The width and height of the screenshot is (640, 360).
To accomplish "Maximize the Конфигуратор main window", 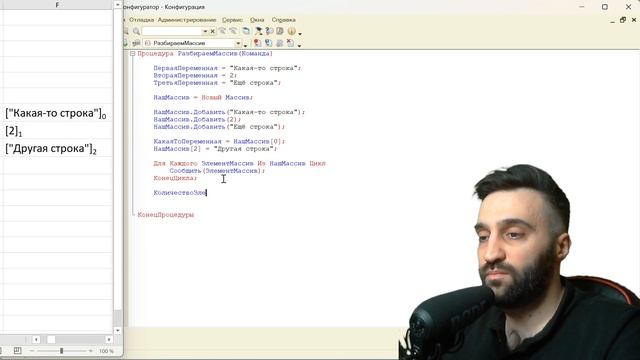I will pyautogui.click(x=605, y=7).
